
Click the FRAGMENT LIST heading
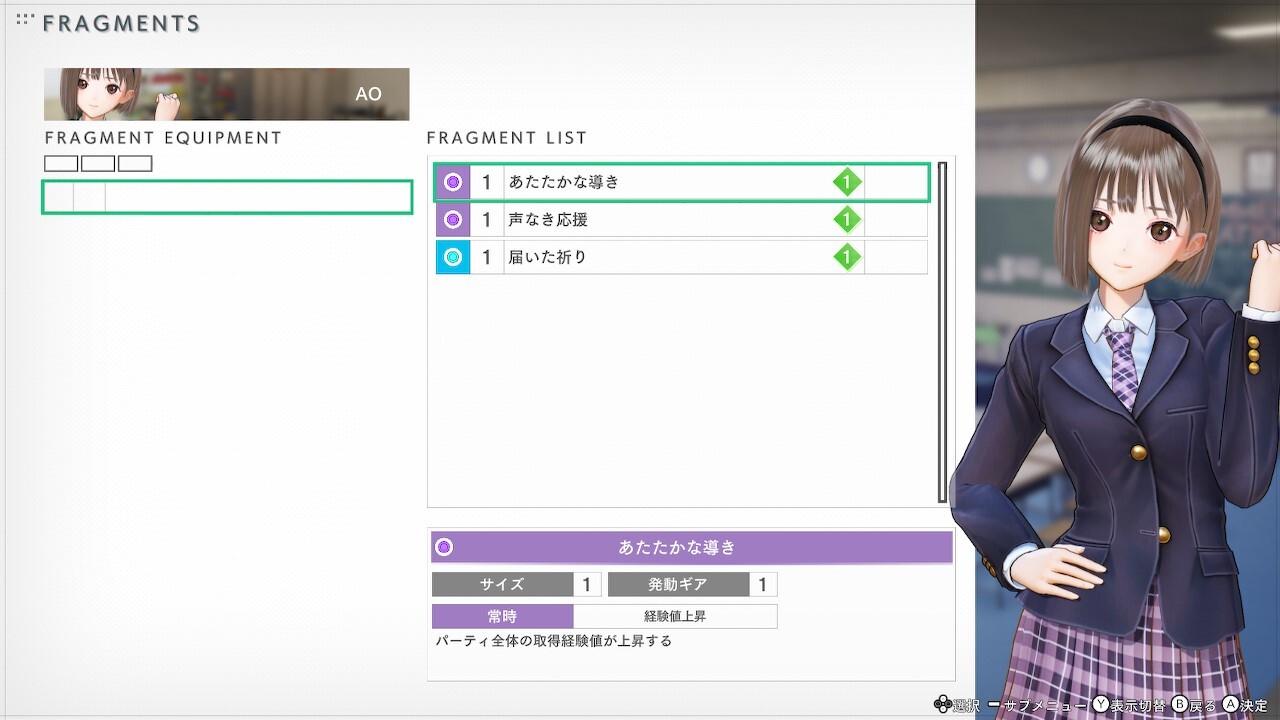click(x=507, y=138)
